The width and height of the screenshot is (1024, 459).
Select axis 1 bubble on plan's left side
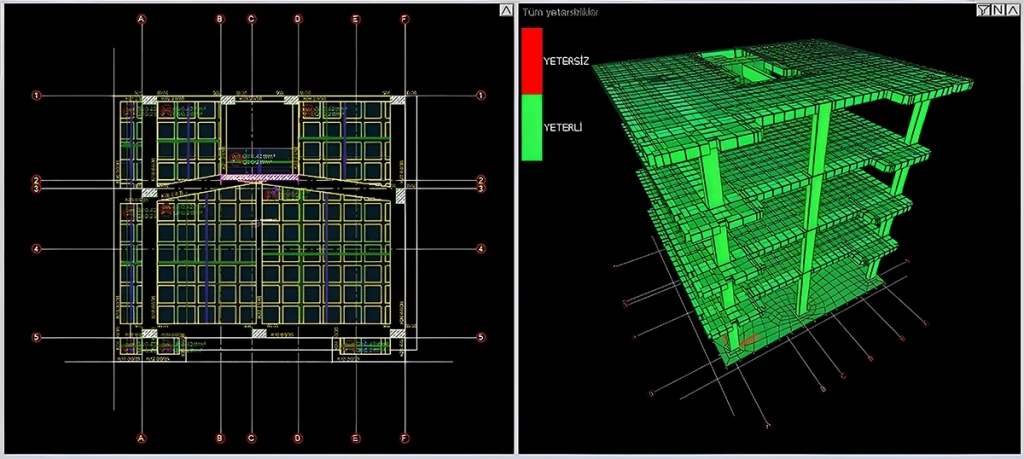tap(36, 96)
